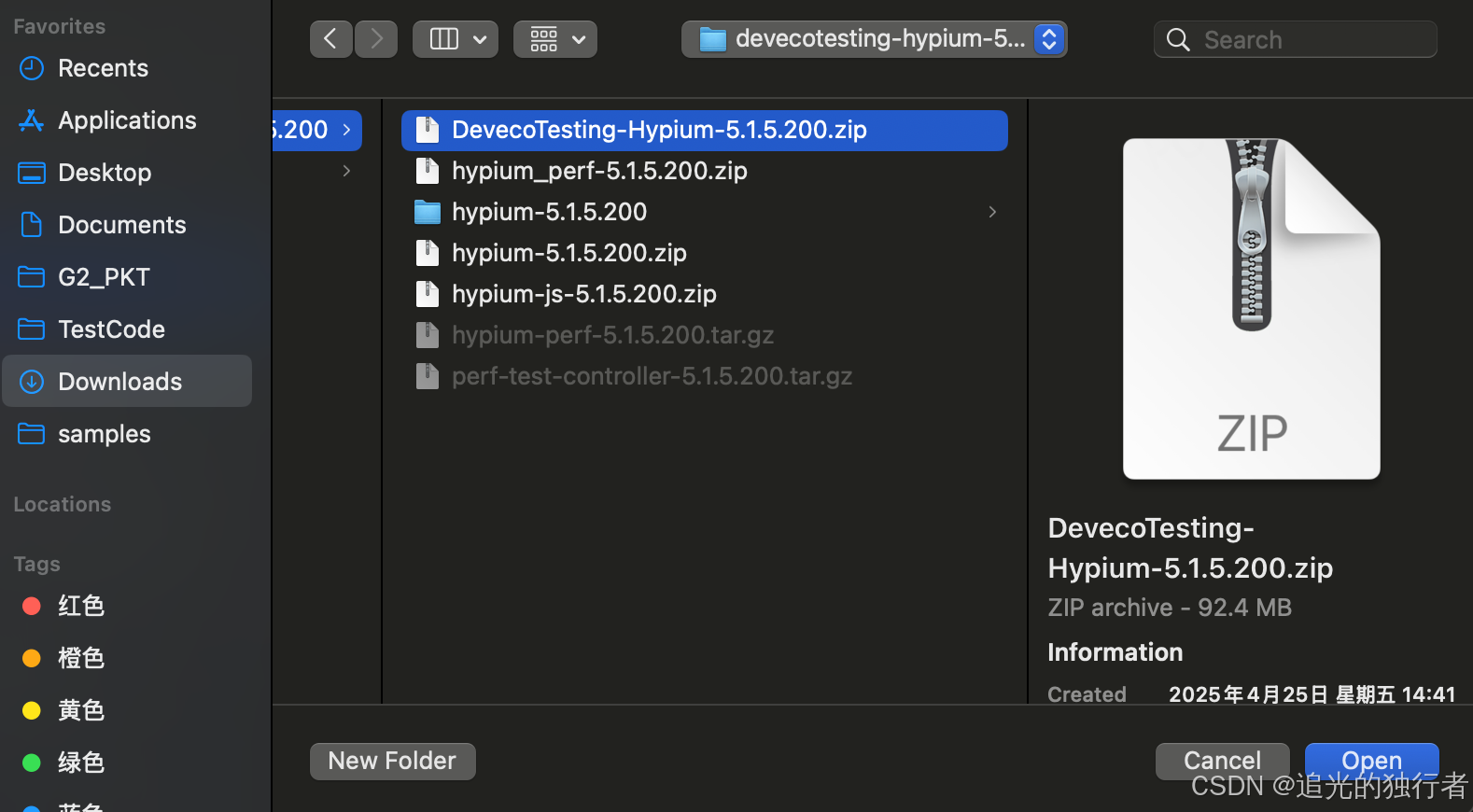Click the blue folder icon of hypium-5.1.5.200
Screen dimensions: 1473x812
pyautogui.click(x=428, y=212)
